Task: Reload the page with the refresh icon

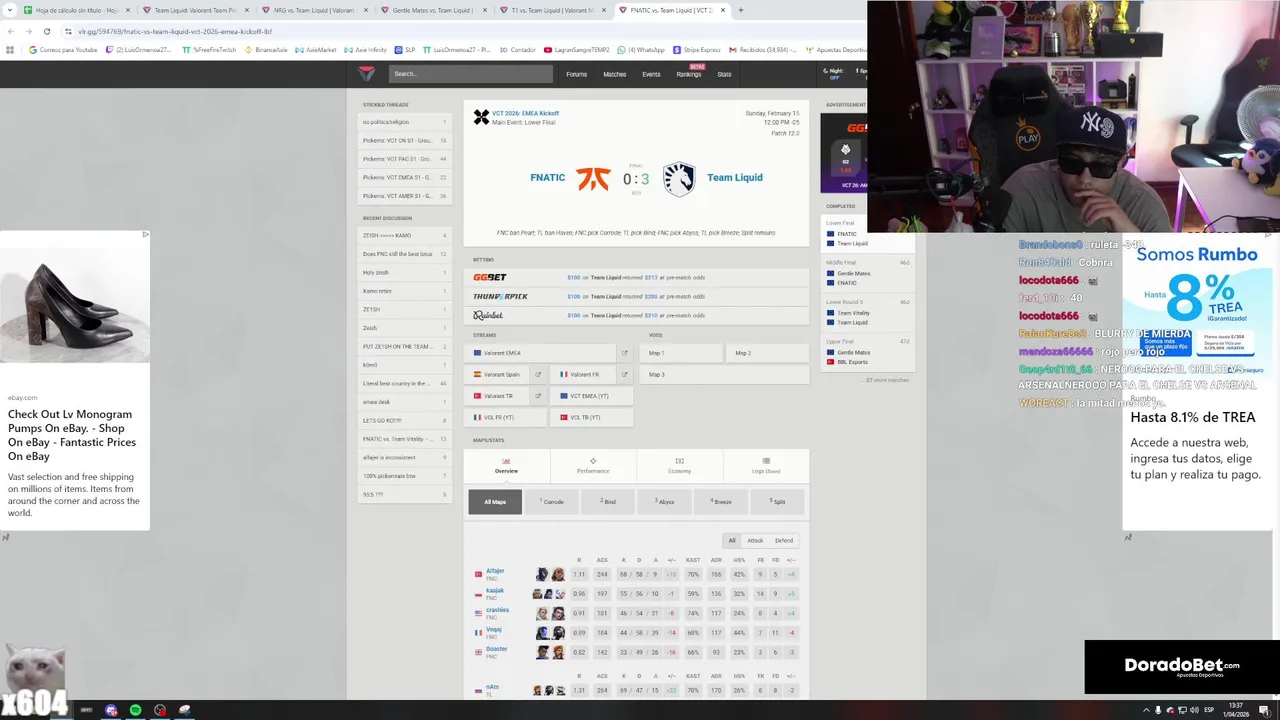Action: click(x=46, y=31)
